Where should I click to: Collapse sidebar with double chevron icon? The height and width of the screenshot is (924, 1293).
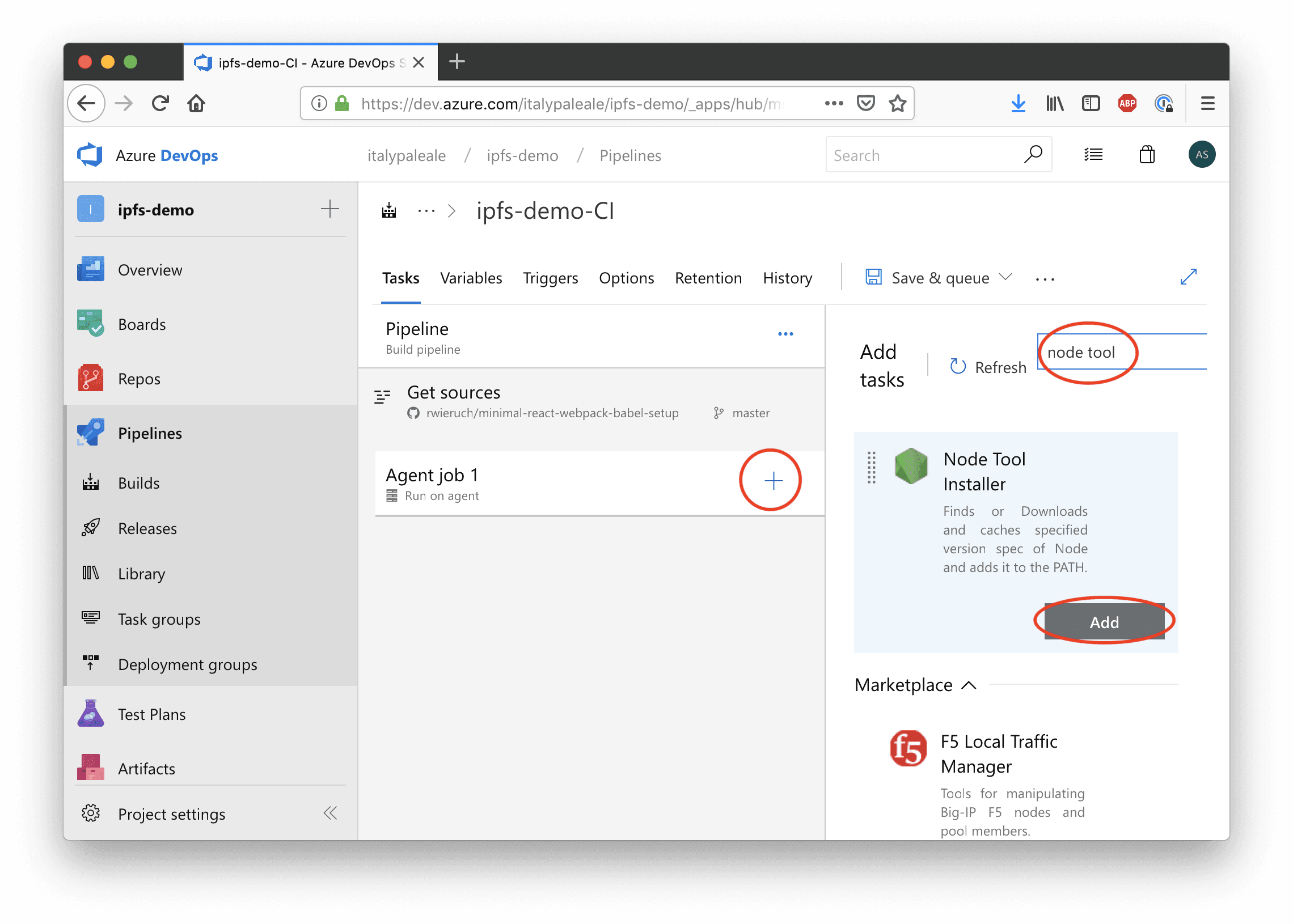point(330,813)
